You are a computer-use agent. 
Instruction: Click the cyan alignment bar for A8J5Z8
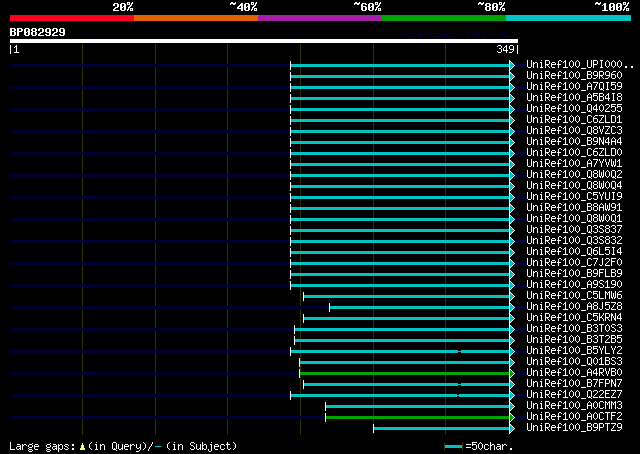tap(420, 307)
